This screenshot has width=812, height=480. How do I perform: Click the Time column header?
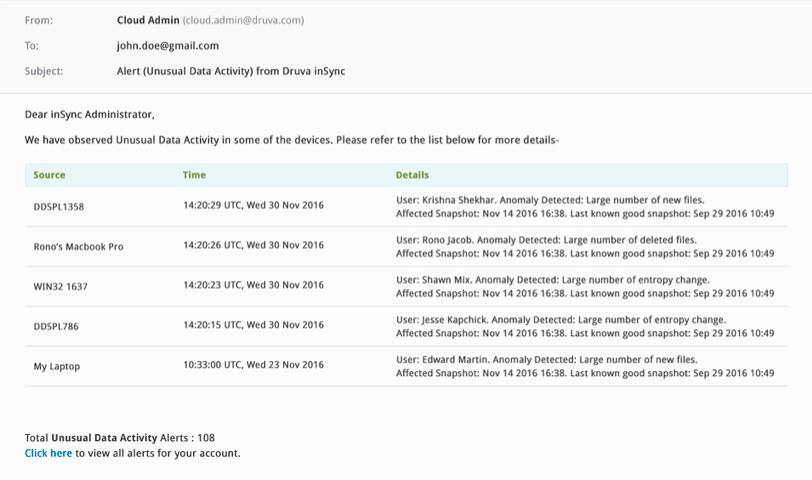pos(194,175)
